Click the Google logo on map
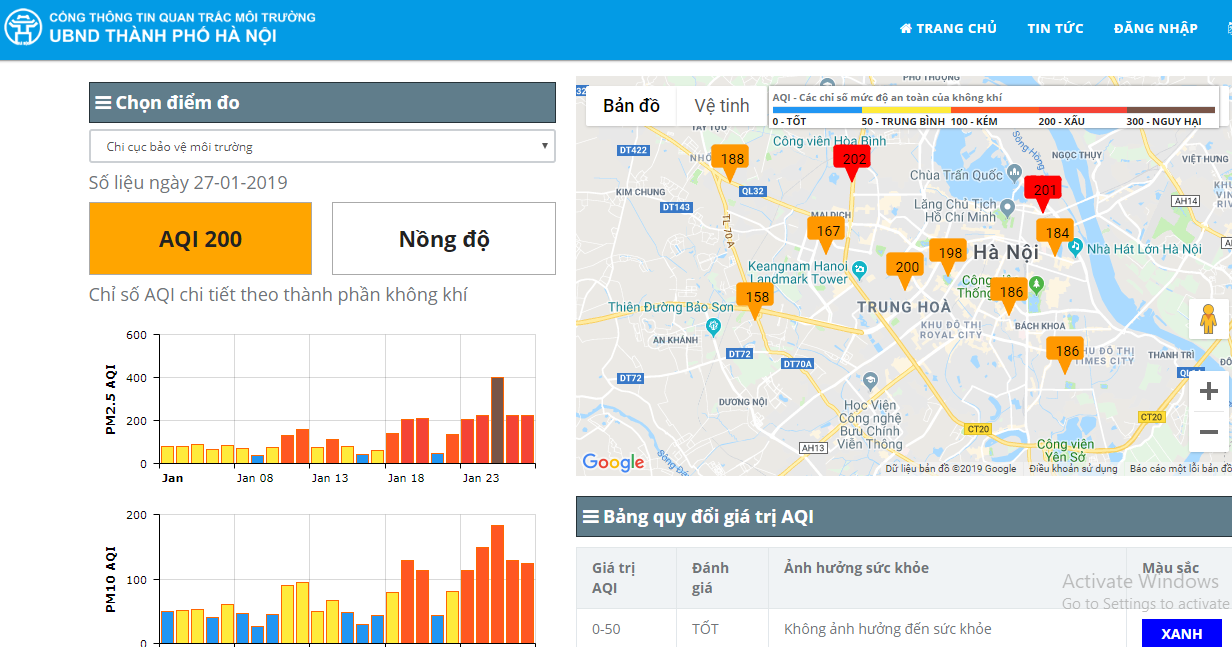 [x=613, y=462]
